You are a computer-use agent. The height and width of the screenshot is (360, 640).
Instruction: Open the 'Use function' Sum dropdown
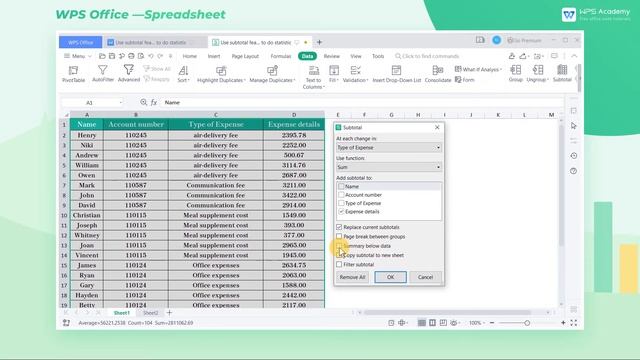coord(389,167)
